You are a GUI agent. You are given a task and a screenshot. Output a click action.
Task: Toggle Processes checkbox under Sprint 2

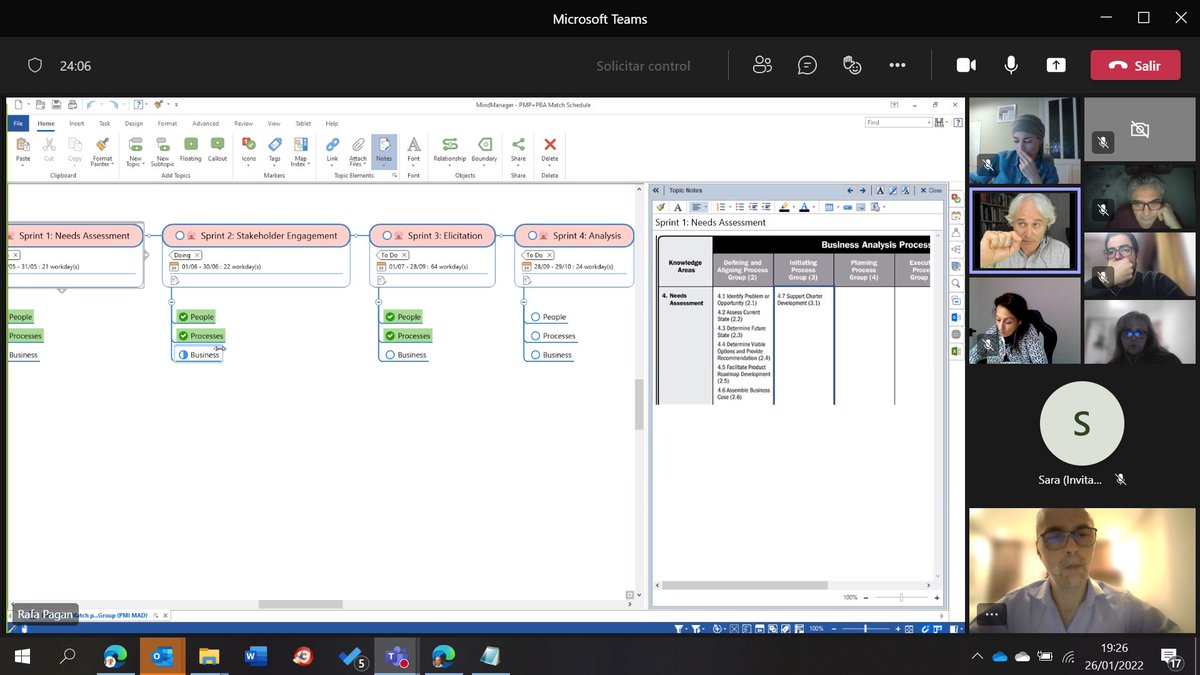pos(184,336)
